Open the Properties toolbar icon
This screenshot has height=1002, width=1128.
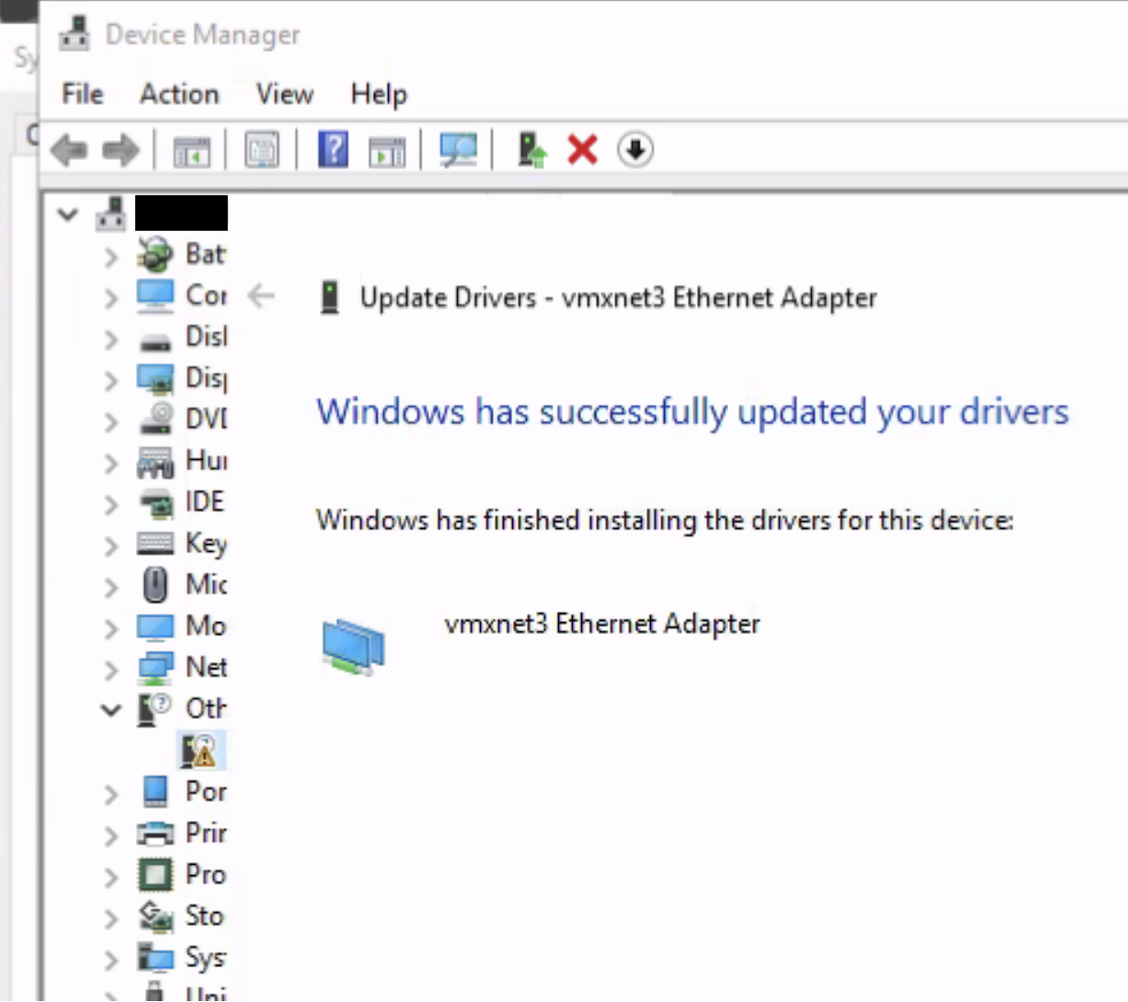click(x=262, y=151)
